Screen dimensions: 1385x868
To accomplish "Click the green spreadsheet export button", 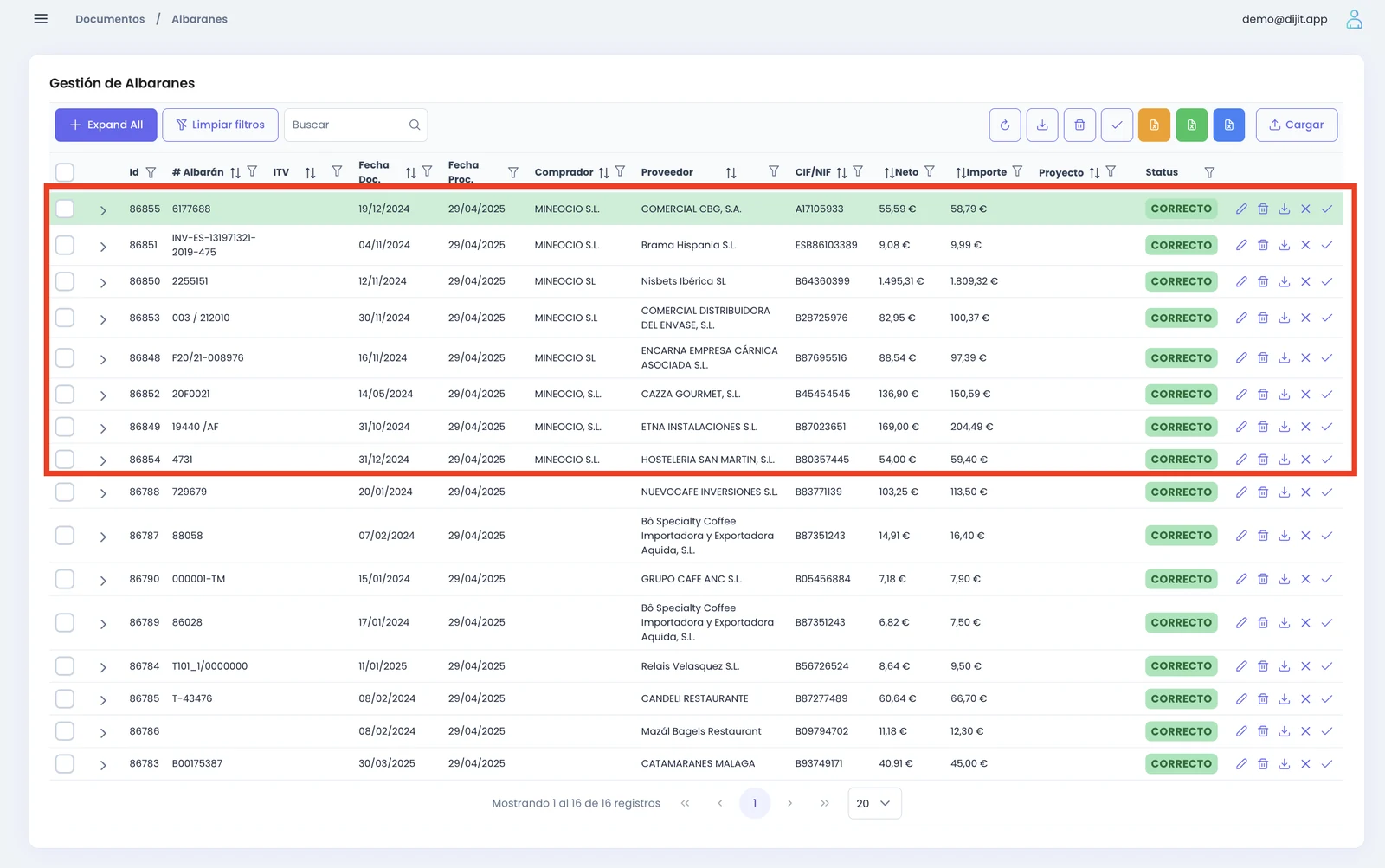I will point(1191,125).
